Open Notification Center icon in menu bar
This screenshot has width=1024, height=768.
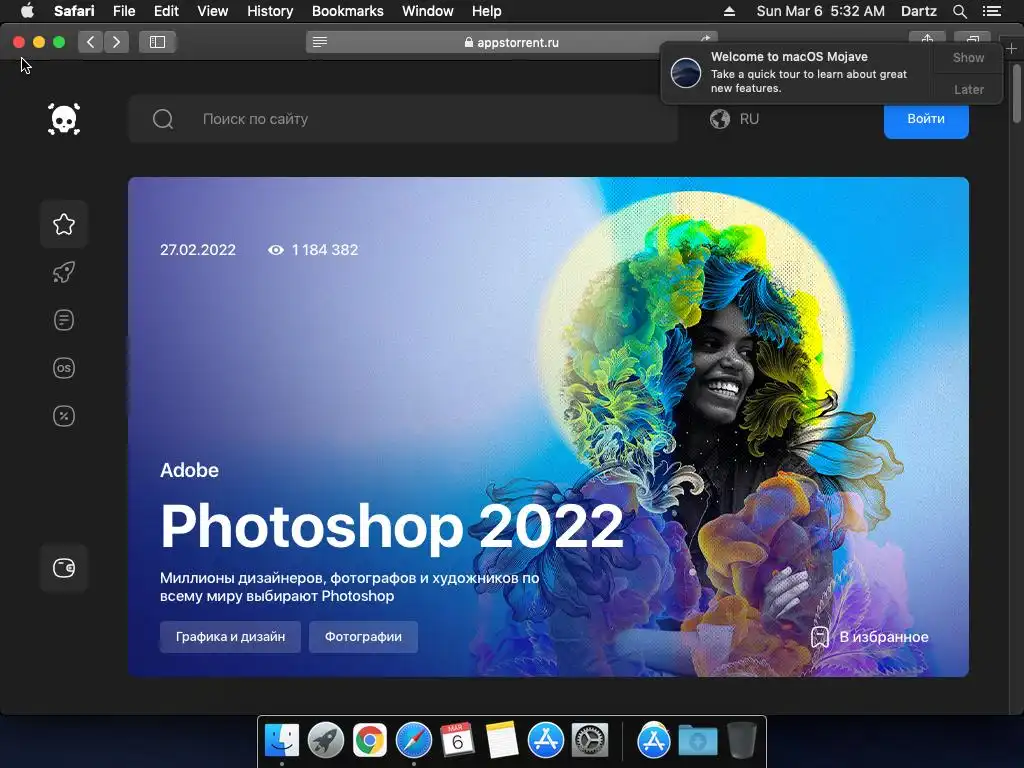(991, 11)
